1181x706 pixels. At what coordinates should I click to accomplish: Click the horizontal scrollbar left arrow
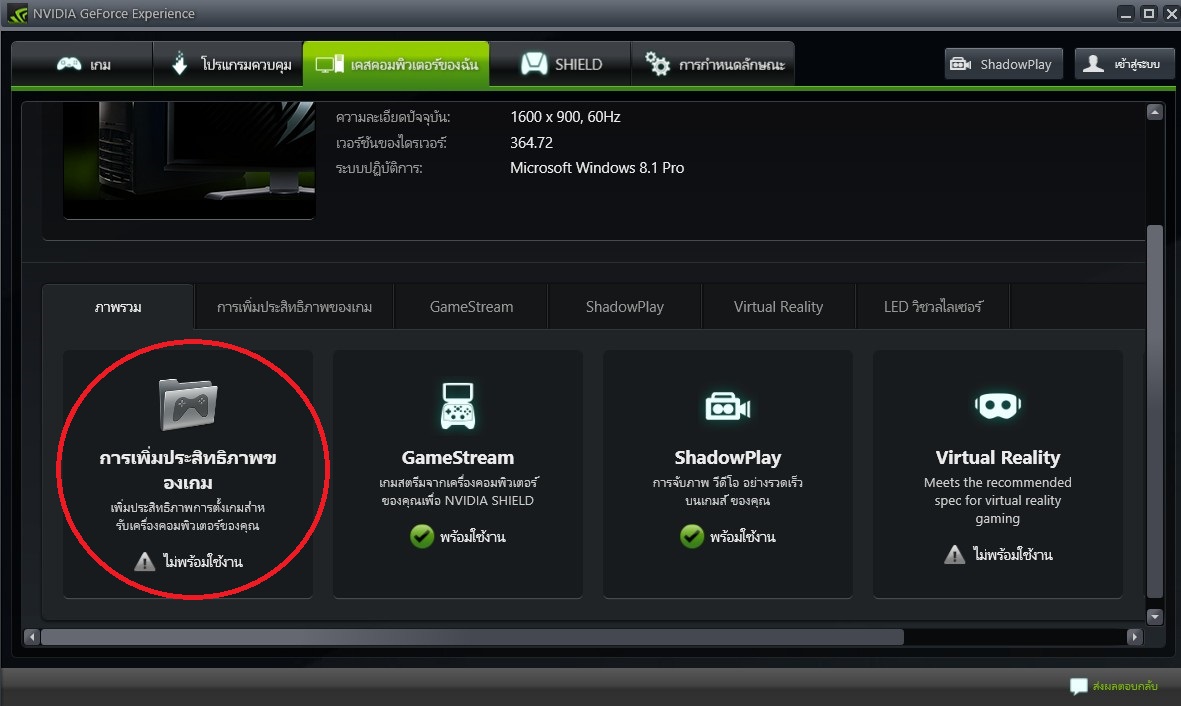[x=32, y=637]
